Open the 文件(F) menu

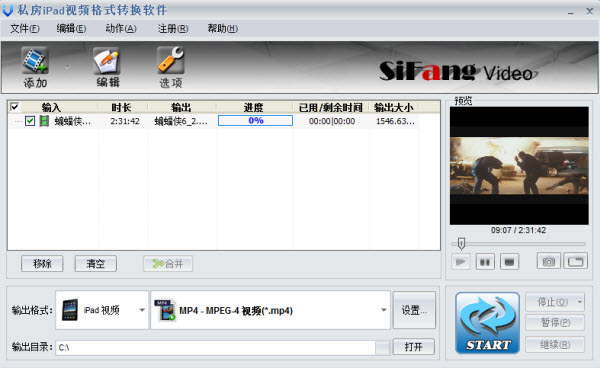tap(24, 29)
